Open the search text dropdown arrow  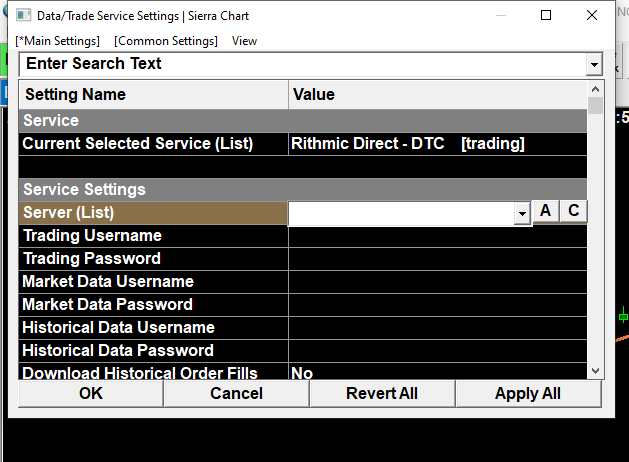click(594, 65)
